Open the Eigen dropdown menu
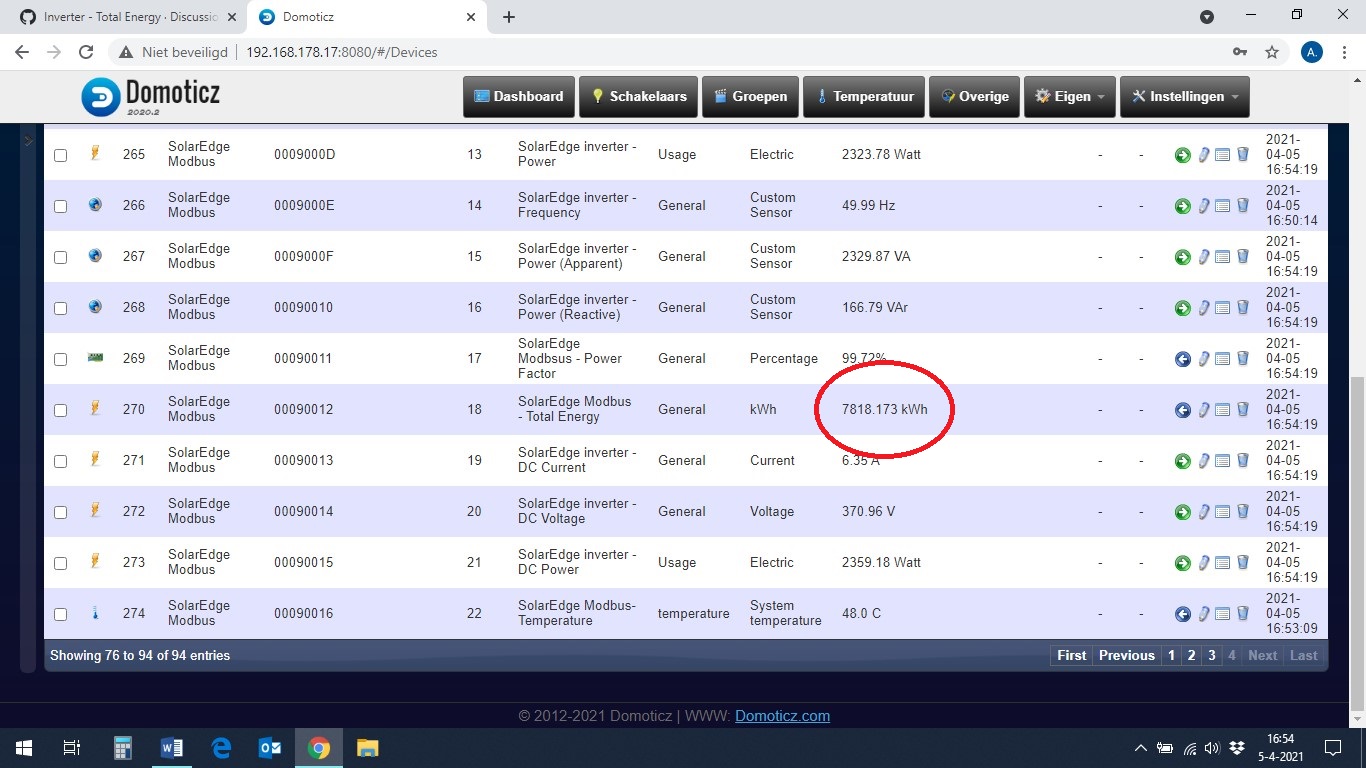Screen dimensions: 1366x768 point(1070,97)
